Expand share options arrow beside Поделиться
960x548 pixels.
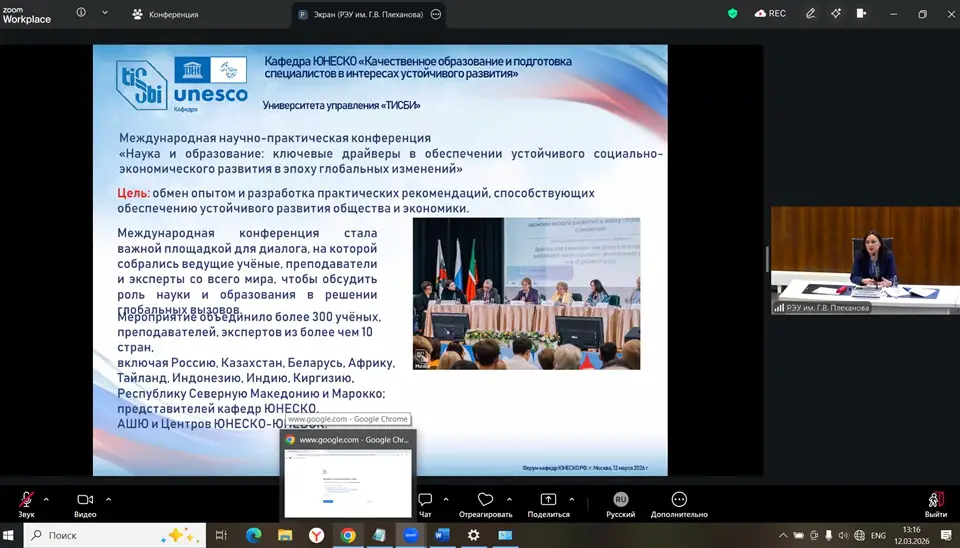coord(571,498)
